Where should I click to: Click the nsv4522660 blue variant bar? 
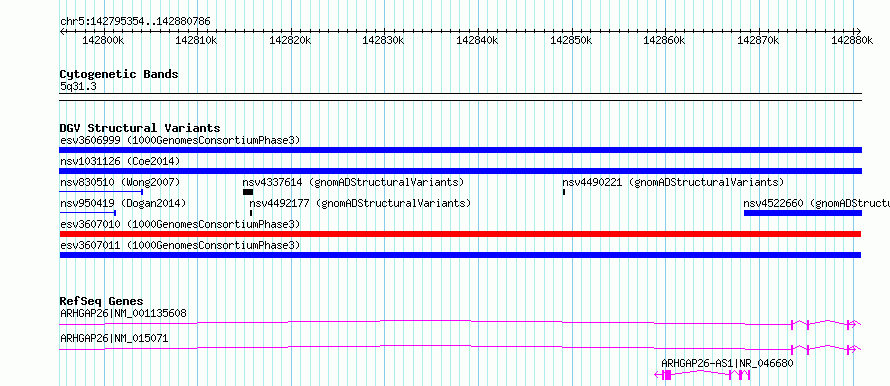point(803,213)
